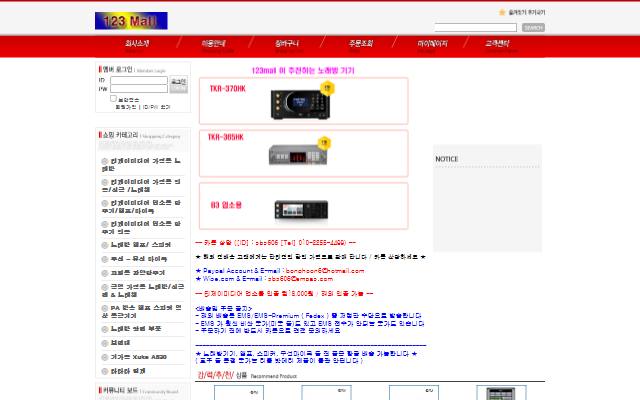The width and height of the screenshot is (640, 400).
Task: Click the yellow badge on TKR-370HK
Action: [x=327, y=88]
